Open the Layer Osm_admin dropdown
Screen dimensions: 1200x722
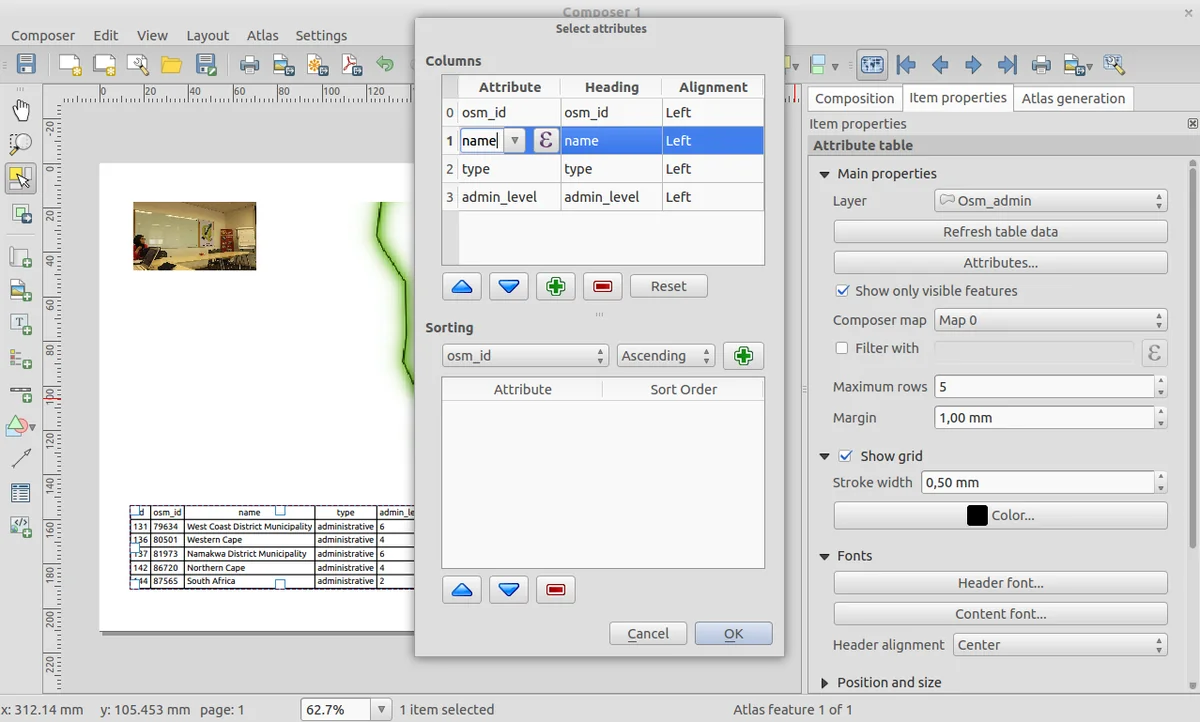tap(1050, 201)
